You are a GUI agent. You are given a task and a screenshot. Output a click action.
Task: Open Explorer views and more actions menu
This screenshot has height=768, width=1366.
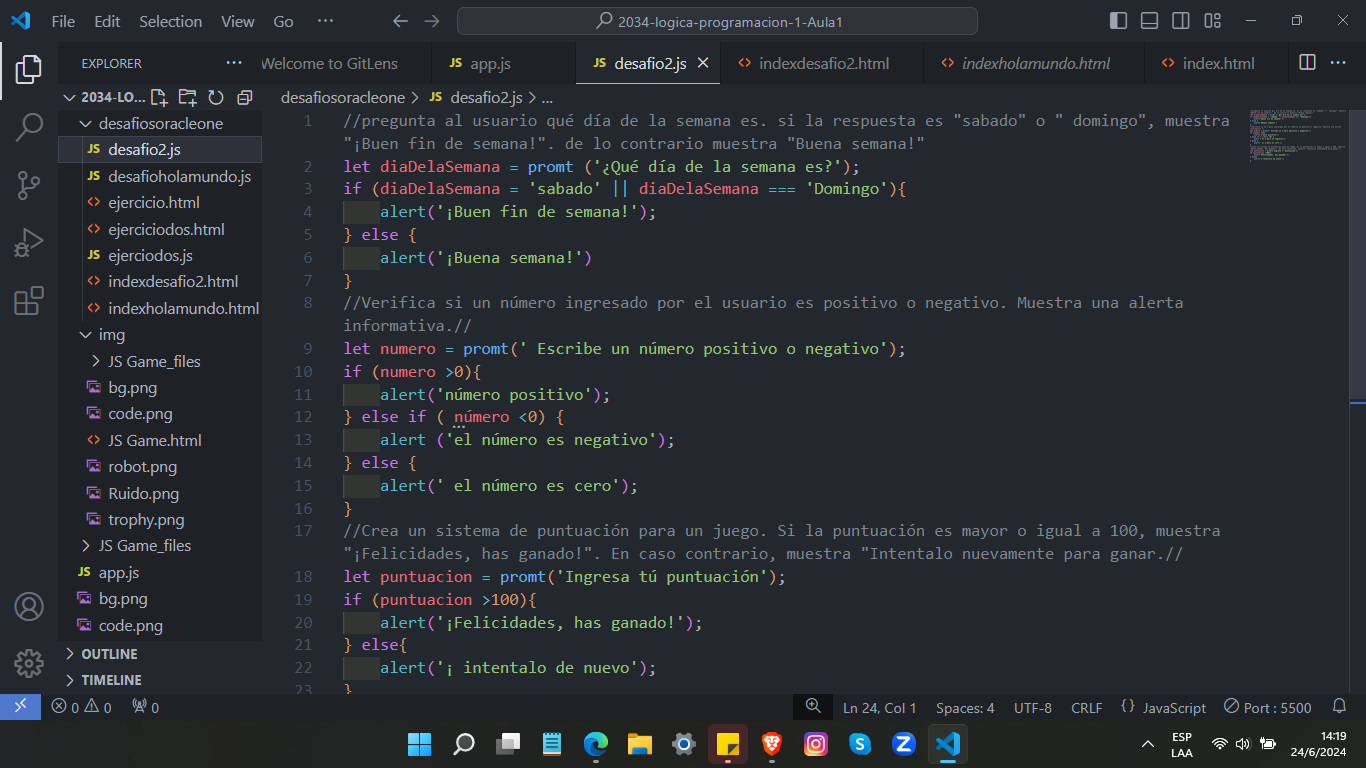234,63
